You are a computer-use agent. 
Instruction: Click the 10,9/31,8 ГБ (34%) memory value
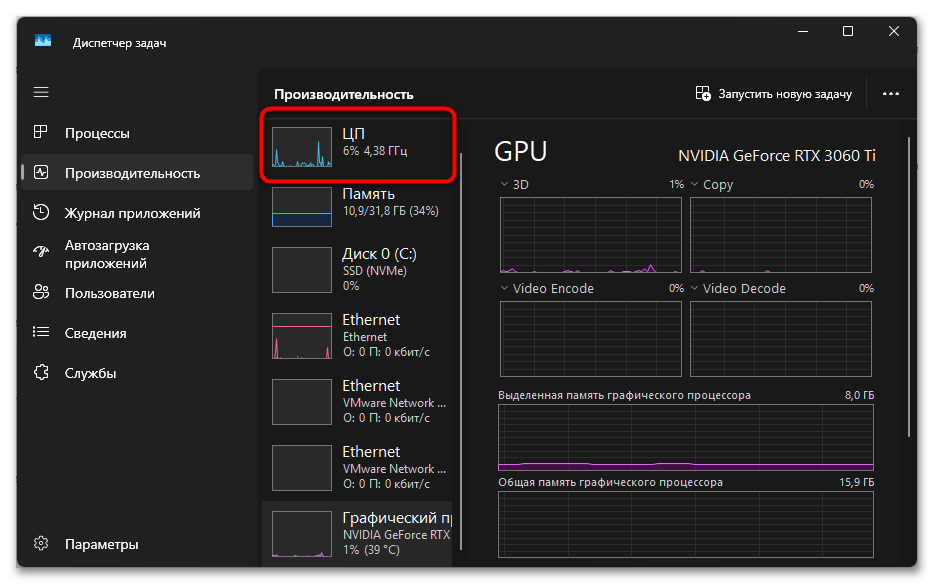coord(391,211)
